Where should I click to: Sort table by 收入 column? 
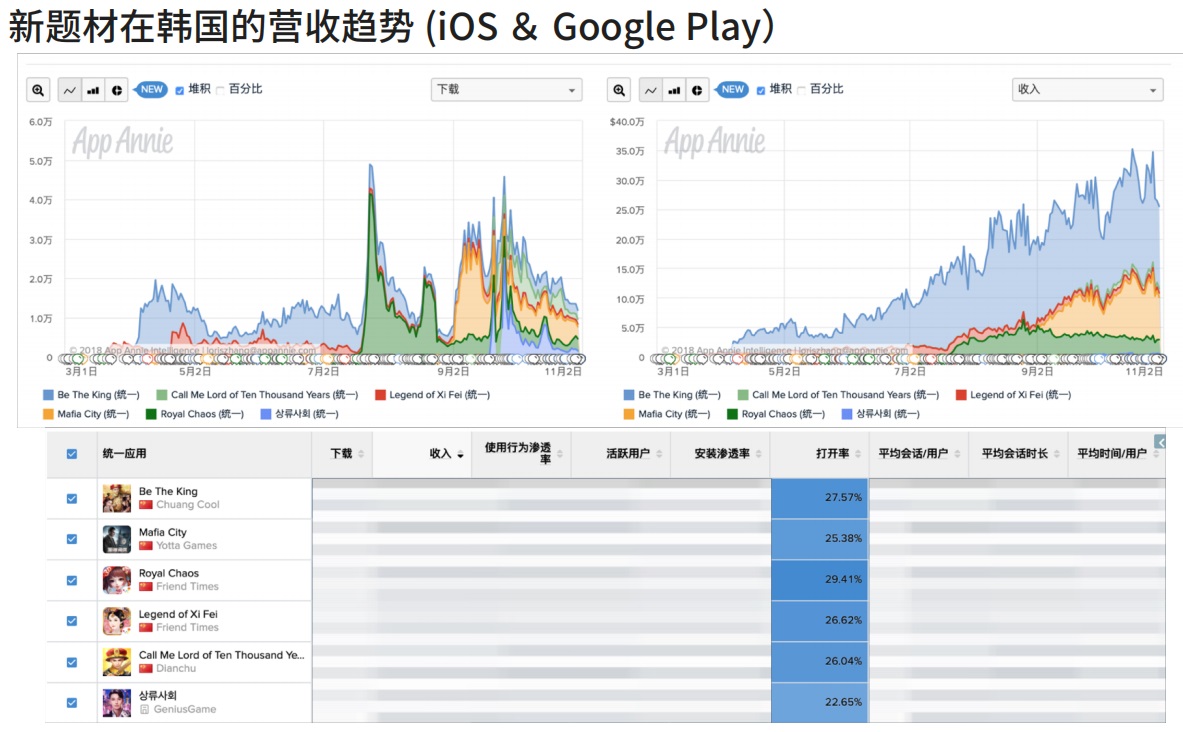[x=422, y=454]
